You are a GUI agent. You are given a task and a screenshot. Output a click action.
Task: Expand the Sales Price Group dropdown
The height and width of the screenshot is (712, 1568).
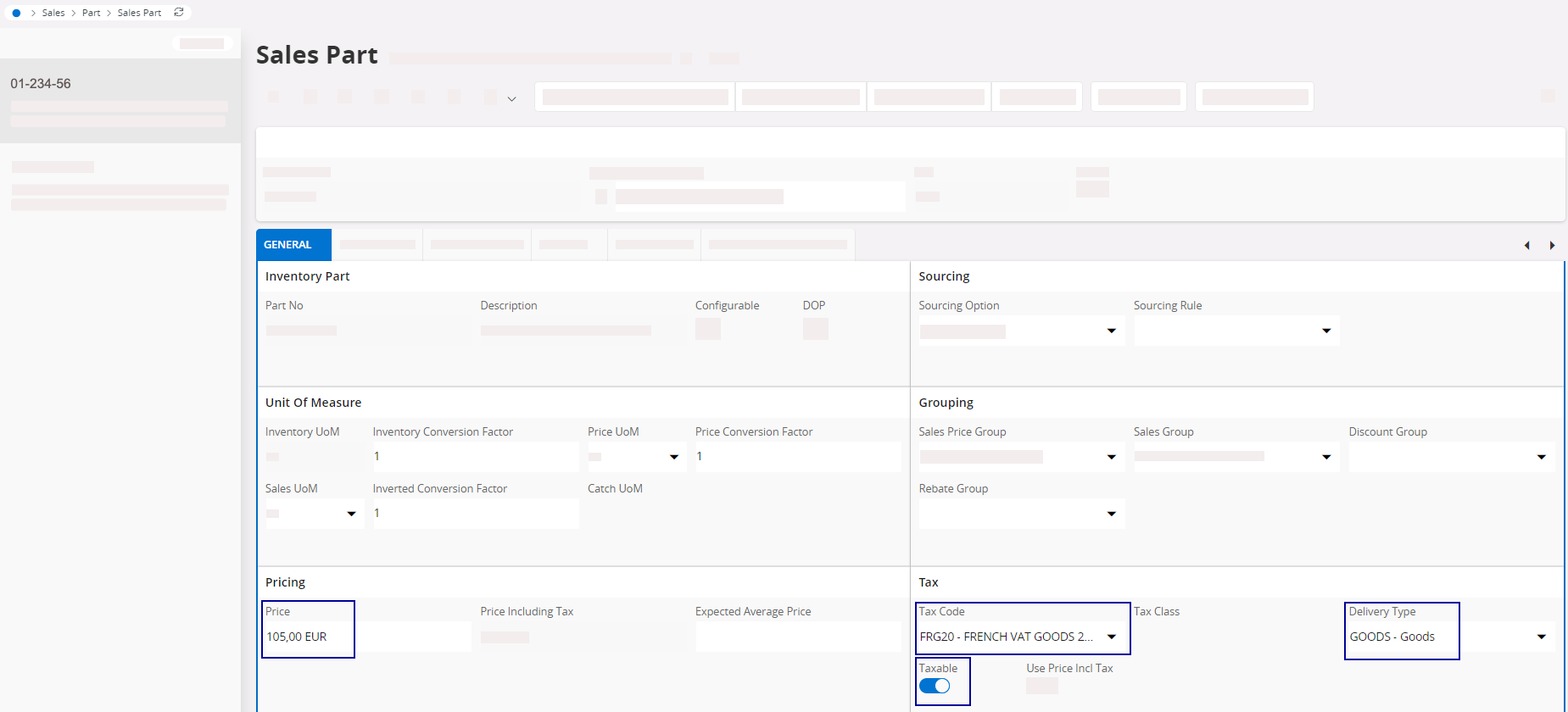[x=1111, y=457]
